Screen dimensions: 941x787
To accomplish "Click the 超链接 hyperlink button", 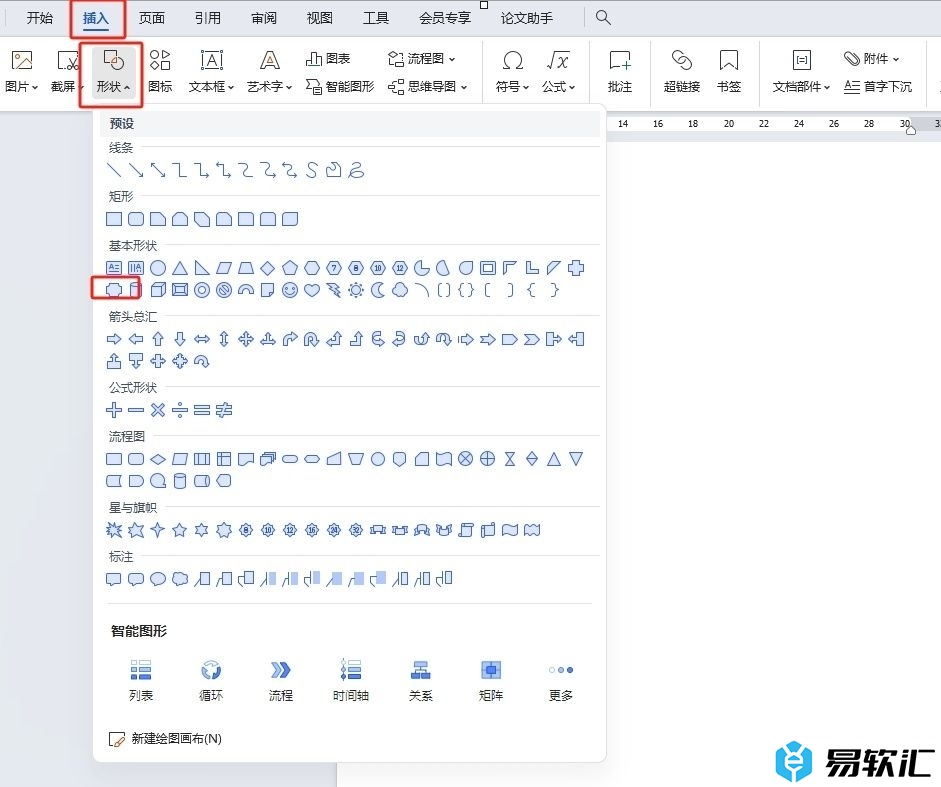I will [682, 72].
